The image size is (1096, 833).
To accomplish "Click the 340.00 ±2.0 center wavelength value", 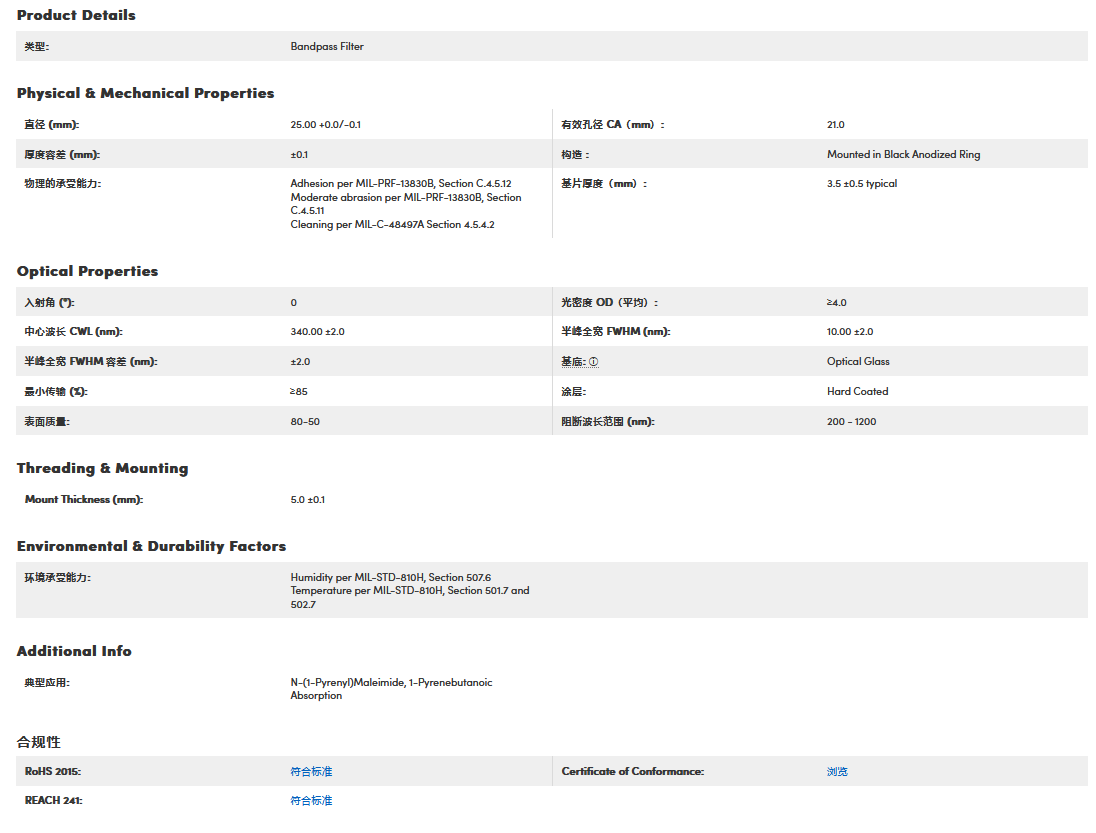I will 317,332.
